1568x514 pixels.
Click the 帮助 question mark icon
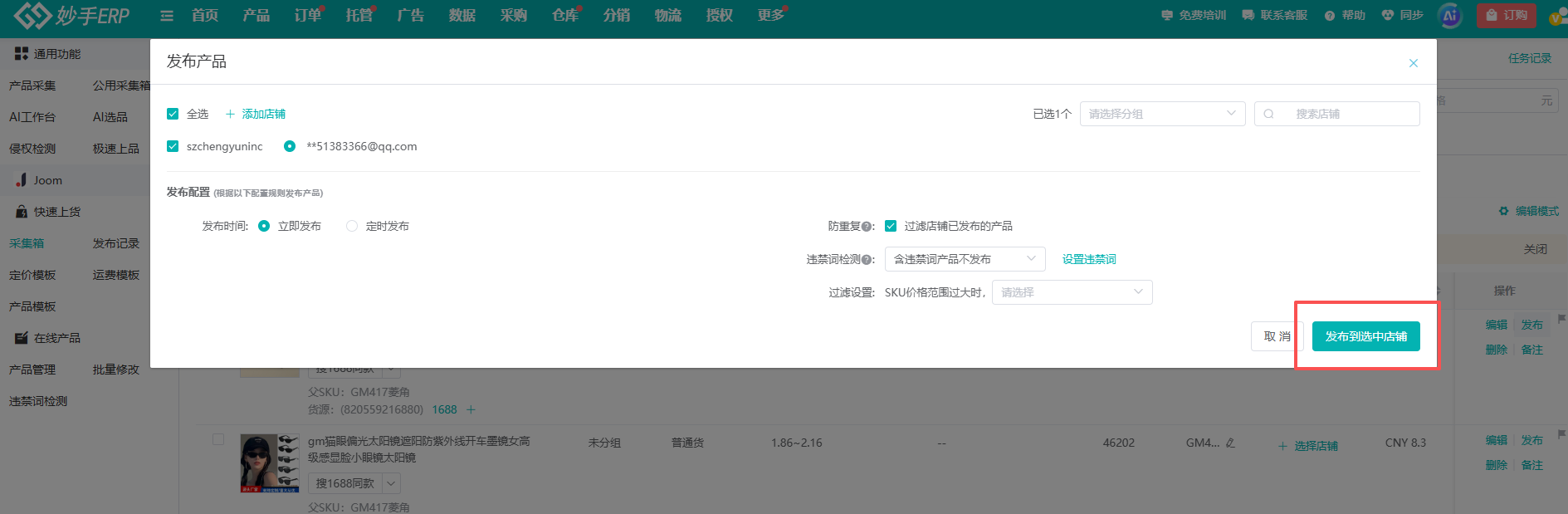click(x=1330, y=16)
